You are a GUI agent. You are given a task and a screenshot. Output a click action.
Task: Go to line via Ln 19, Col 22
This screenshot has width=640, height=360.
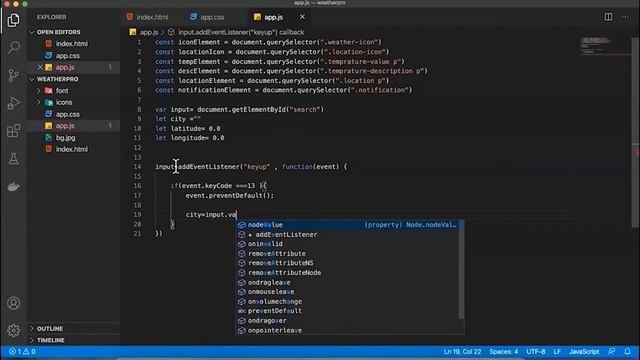point(462,351)
